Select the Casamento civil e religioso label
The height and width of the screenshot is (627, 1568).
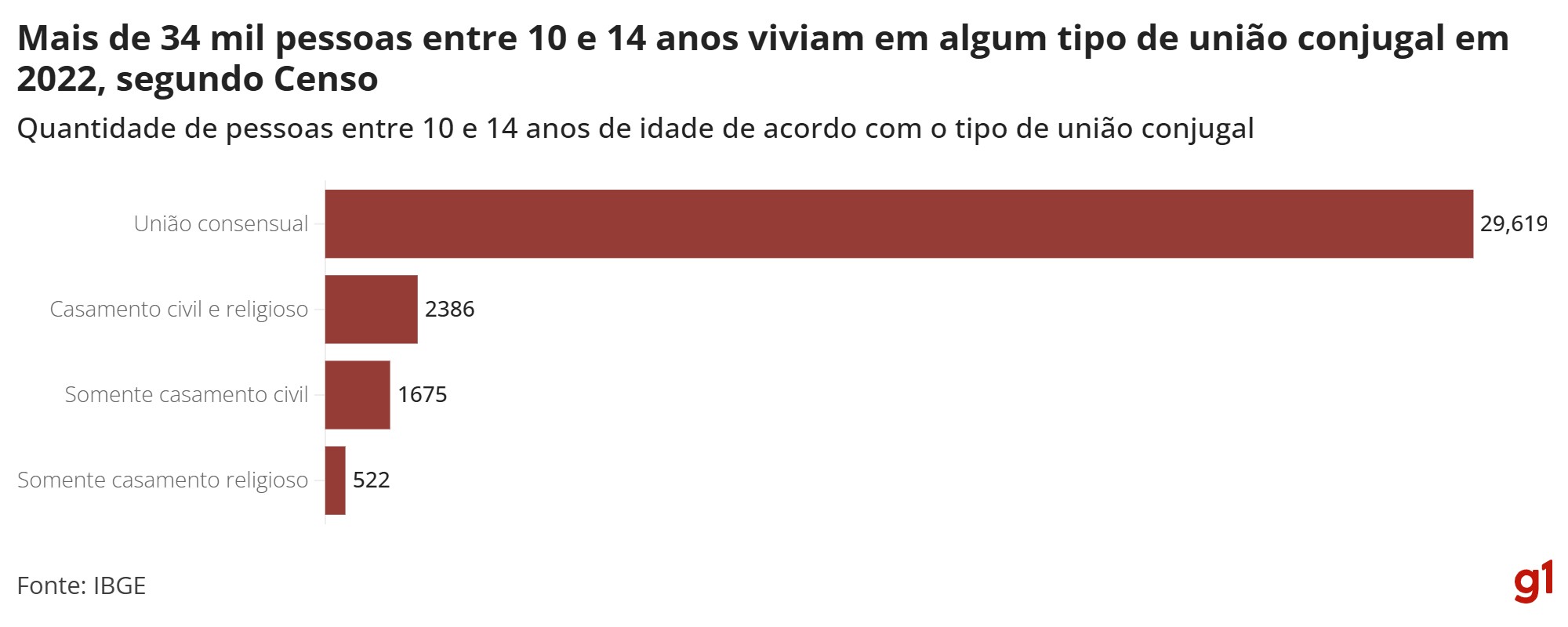(179, 310)
